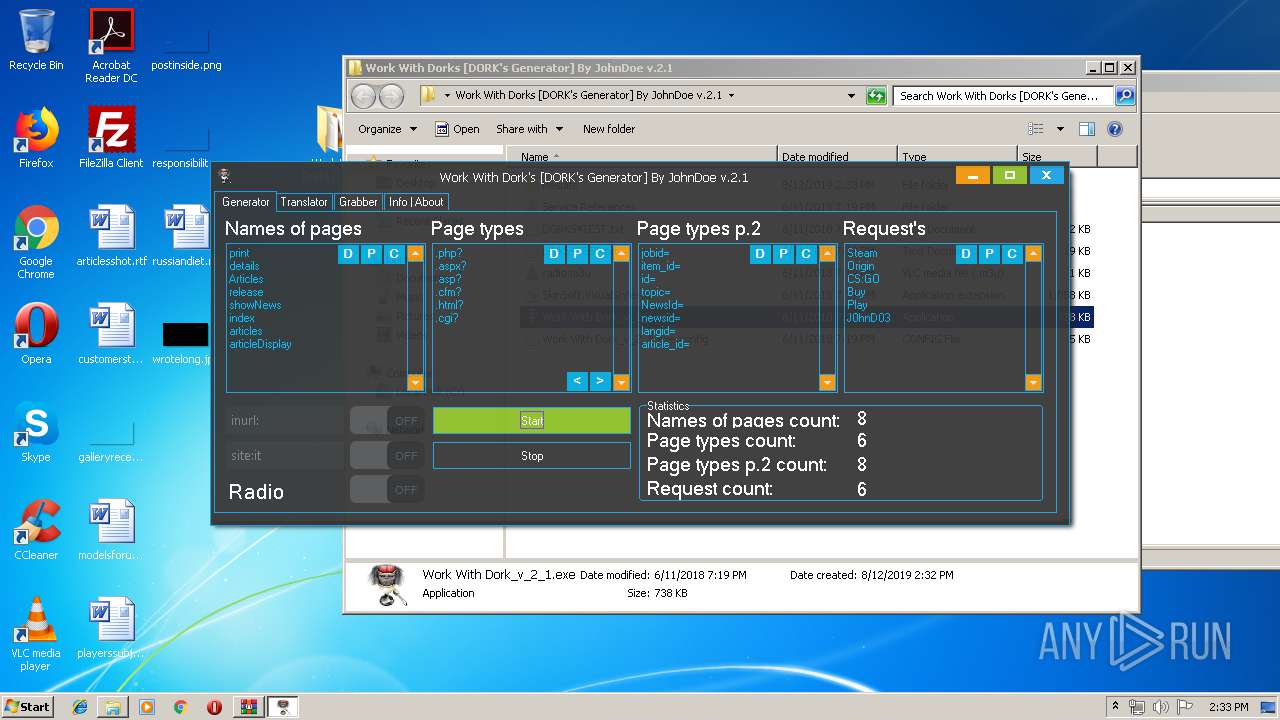The width and height of the screenshot is (1280, 720).
Task: Select '.cfm?' in Page types list
Action: pyautogui.click(x=450, y=292)
